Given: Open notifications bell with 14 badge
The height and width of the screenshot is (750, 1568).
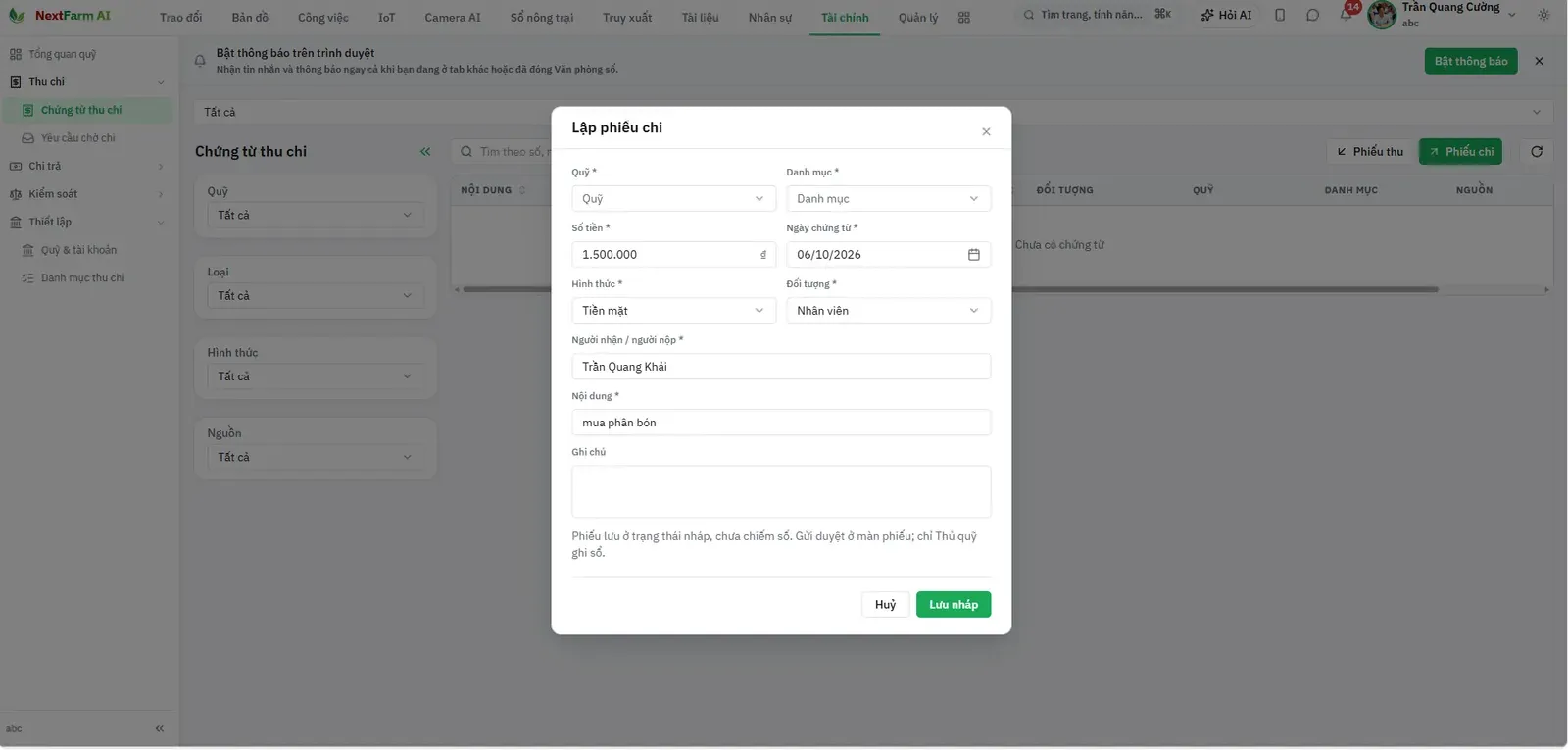Looking at the screenshot, I should pyautogui.click(x=1347, y=13).
